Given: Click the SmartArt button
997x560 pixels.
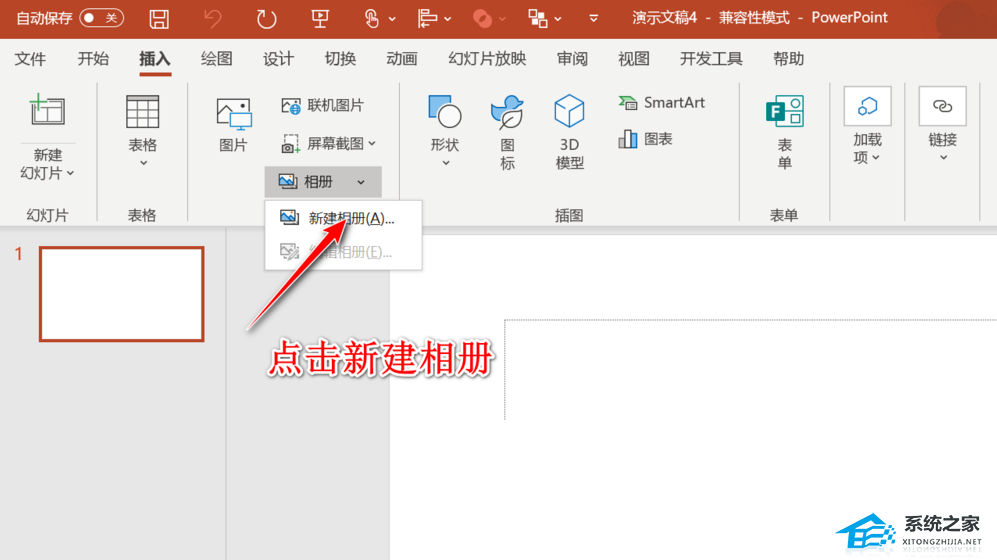Looking at the screenshot, I should click(x=661, y=102).
